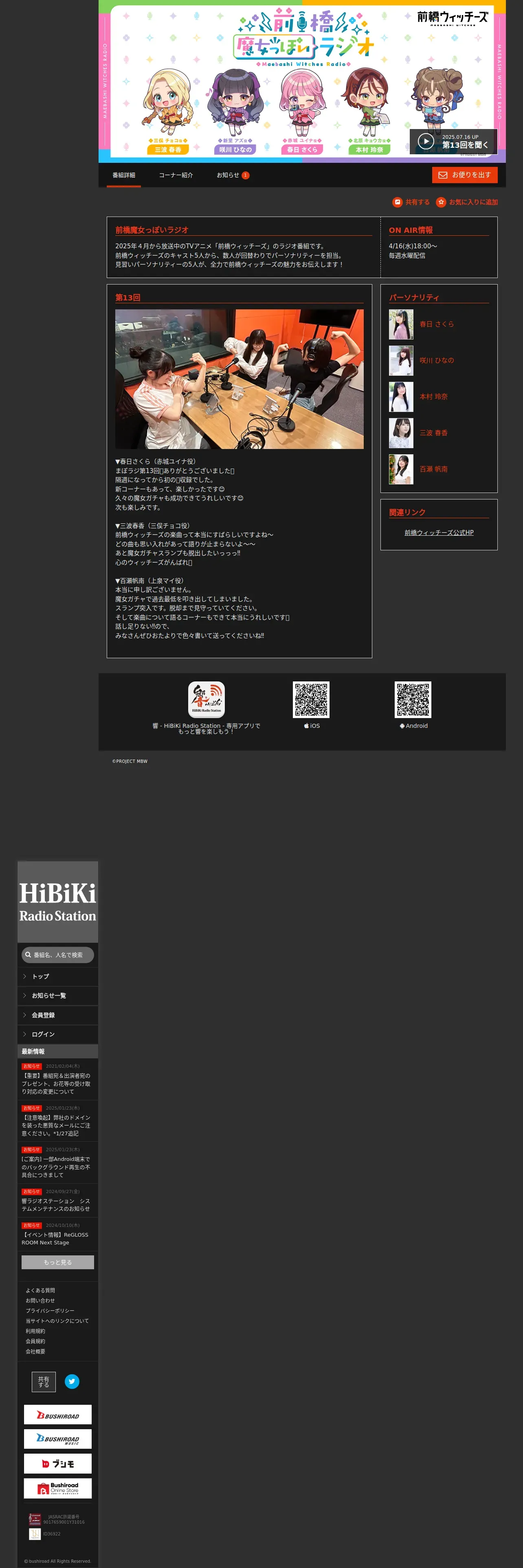
Task: Click 春日 さくら portrait thumbnail
Action: point(401,324)
